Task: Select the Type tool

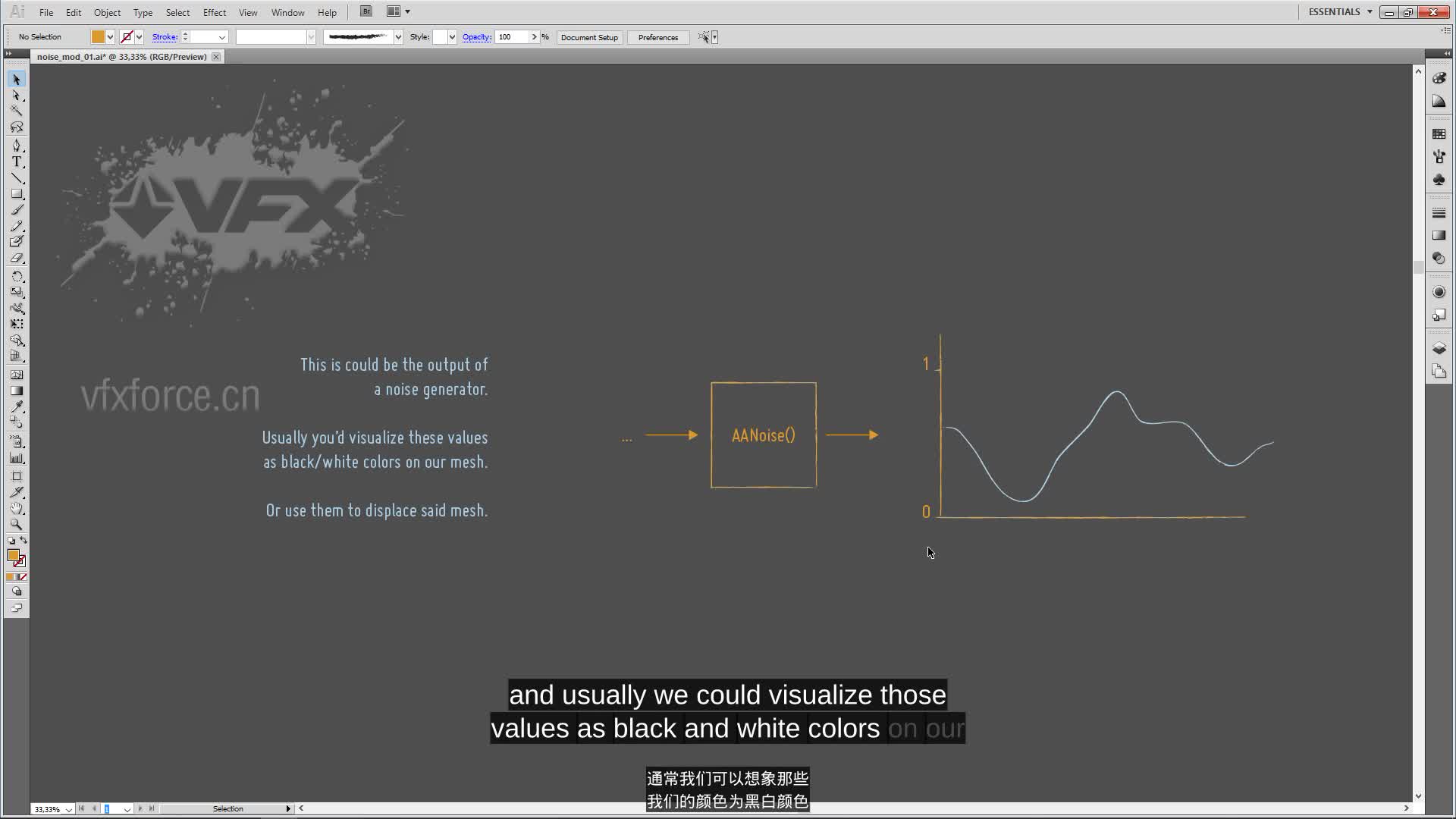Action: click(x=17, y=162)
